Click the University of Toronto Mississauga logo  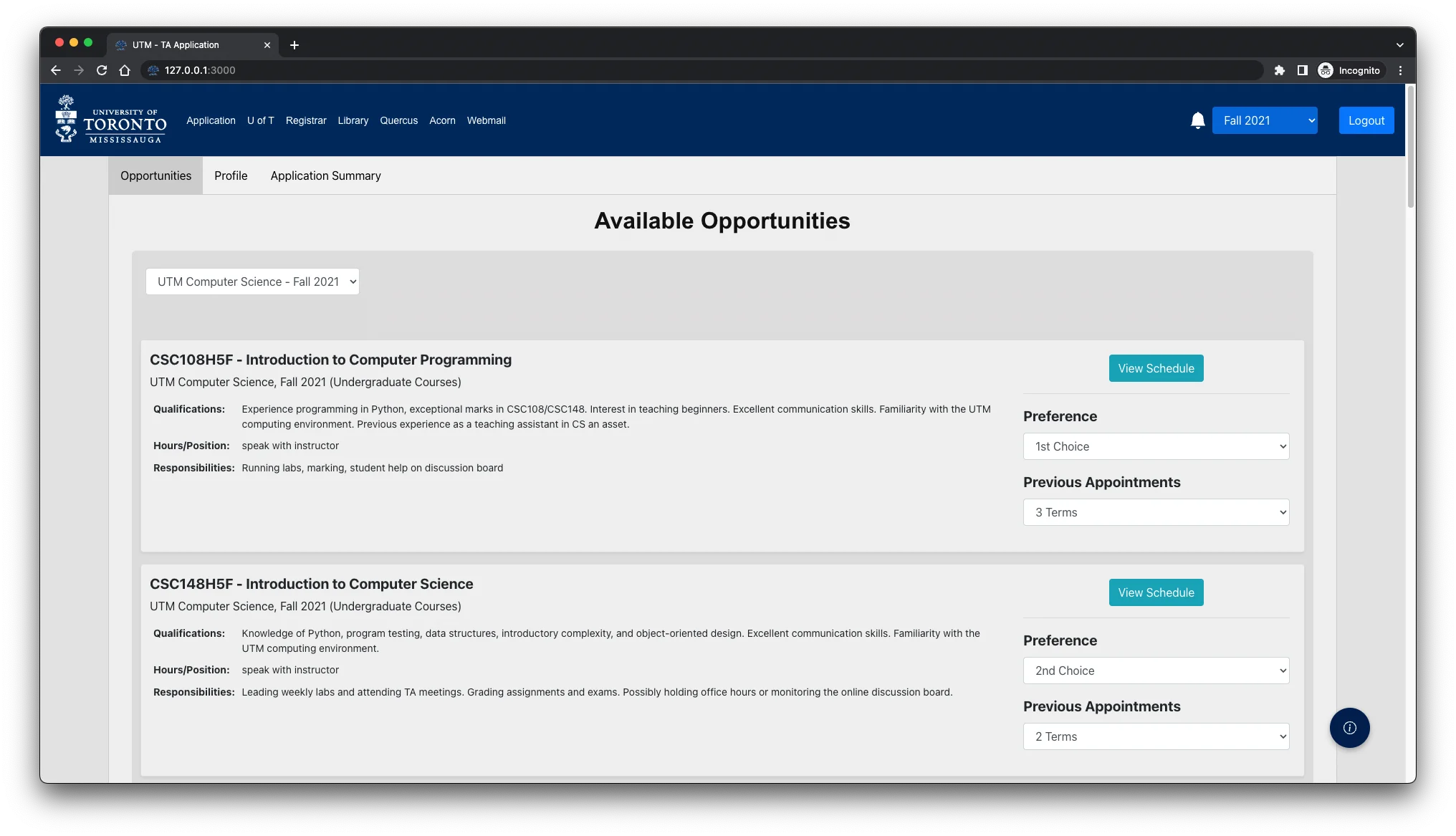click(x=111, y=120)
